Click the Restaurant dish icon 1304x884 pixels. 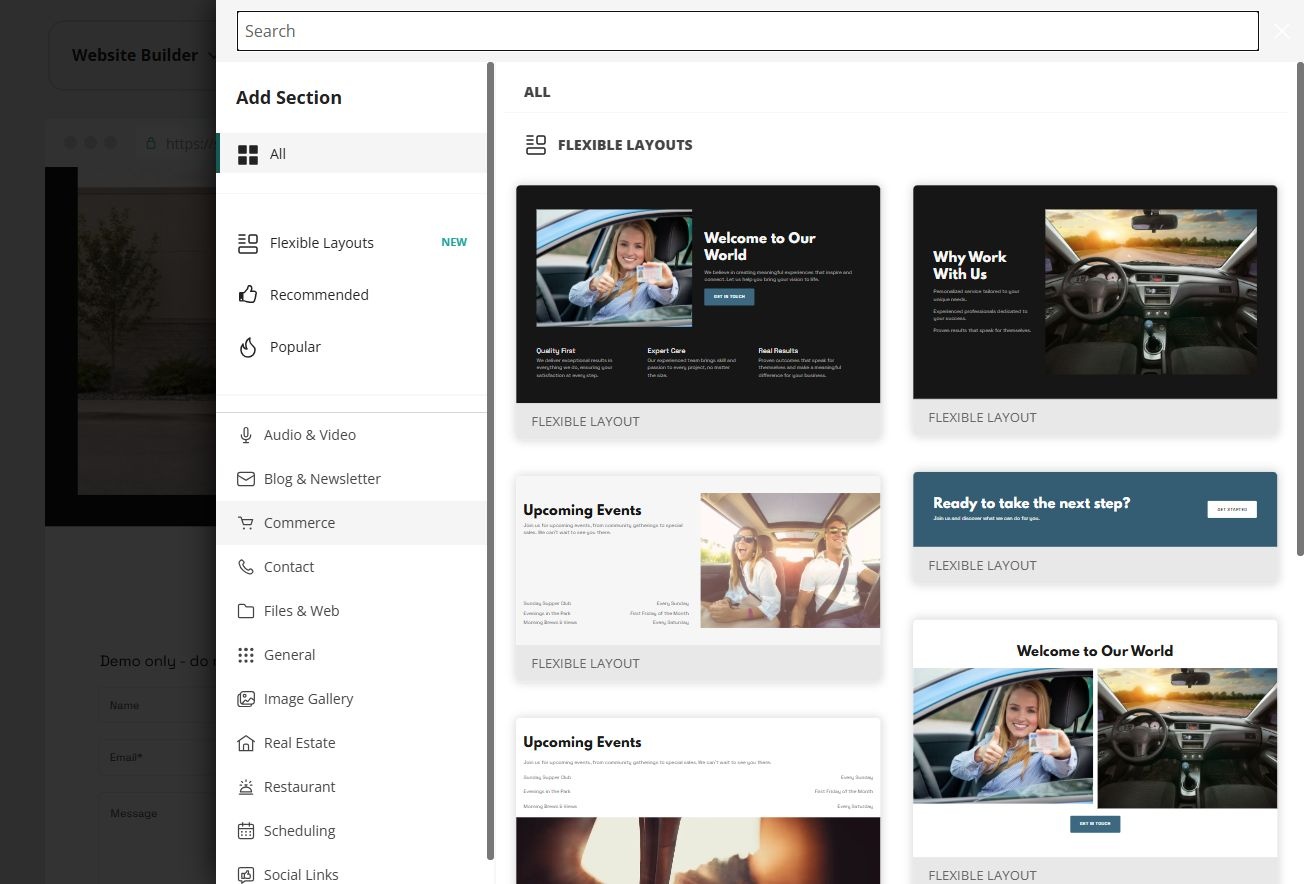(246, 787)
